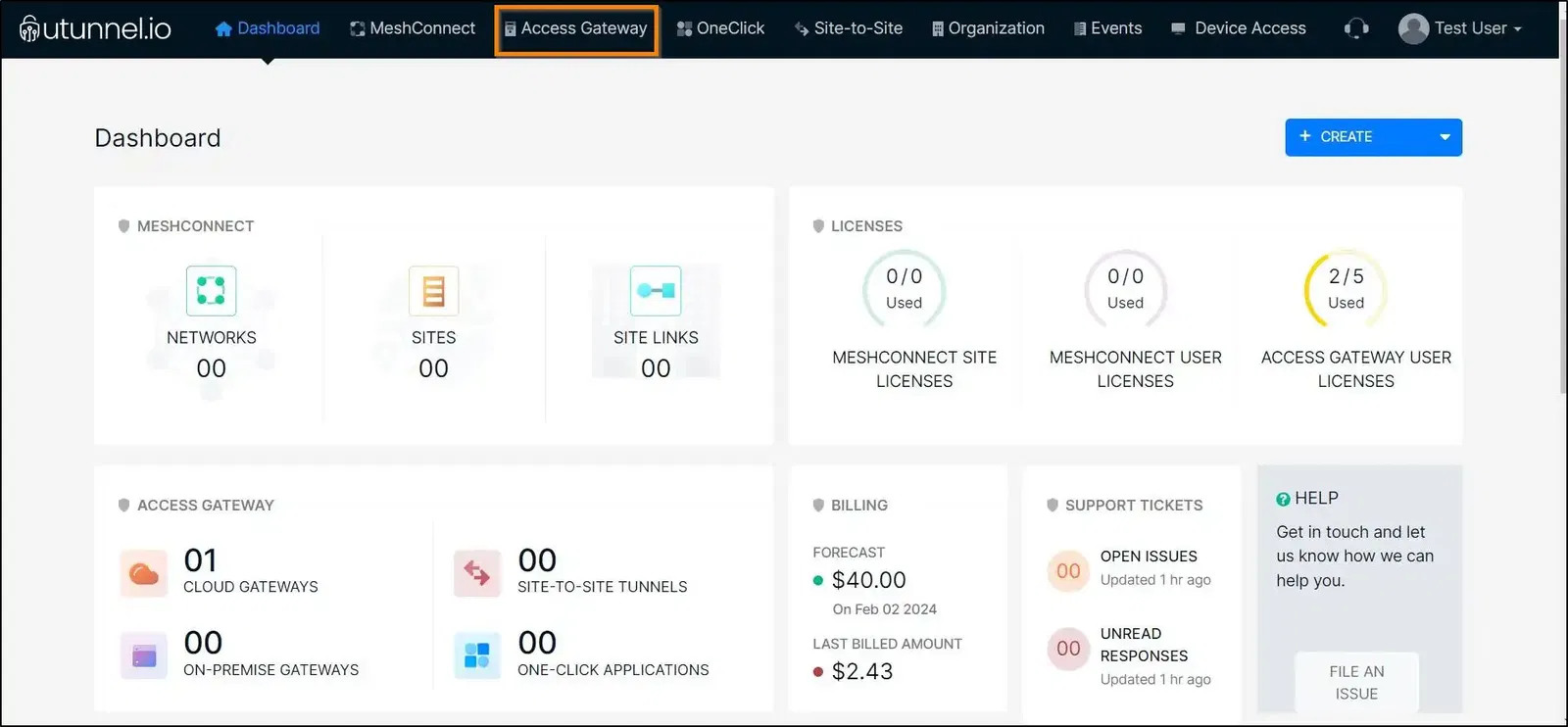1568x727 pixels.
Task: Expand the CREATE dropdown arrow
Action: [x=1445, y=137]
